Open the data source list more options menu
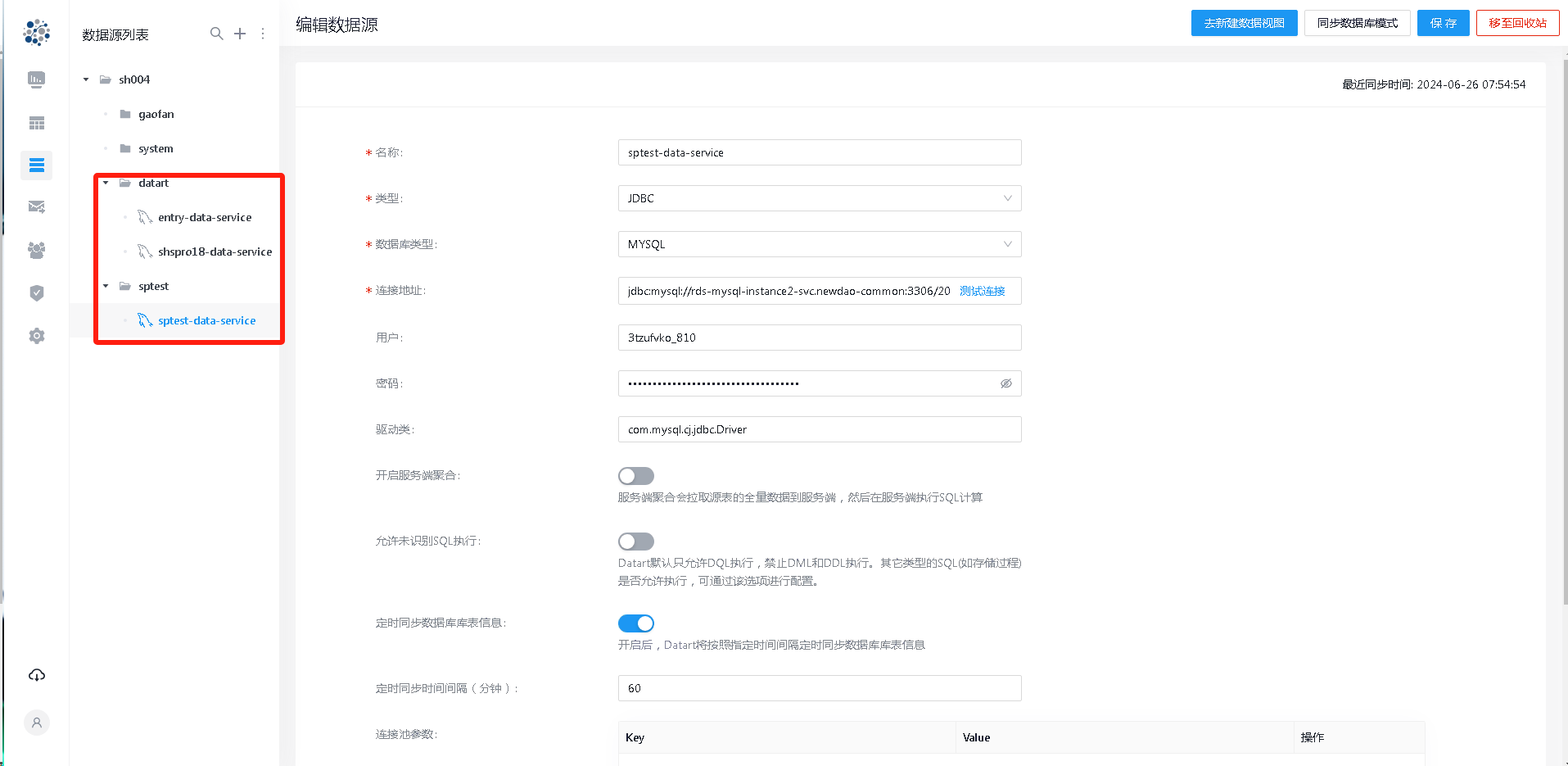The height and width of the screenshot is (766, 1568). click(x=263, y=34)
